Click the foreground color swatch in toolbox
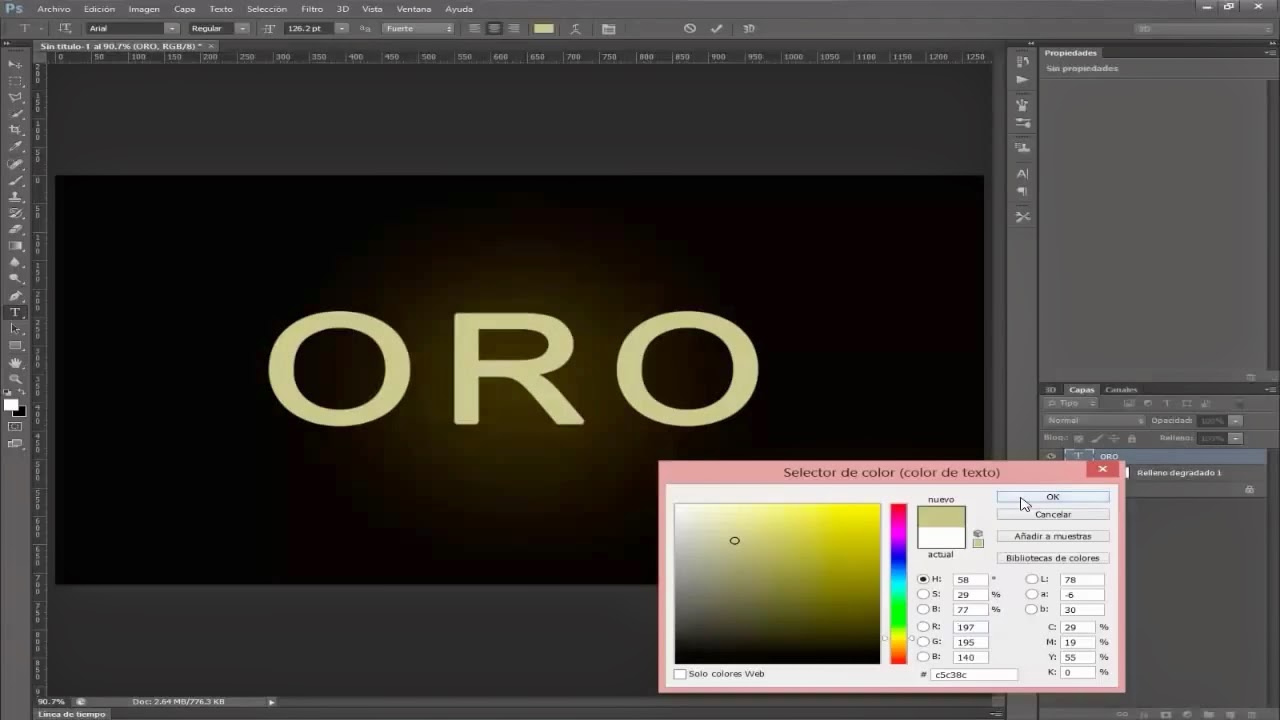1280x720 pixels. pos(11,405)
